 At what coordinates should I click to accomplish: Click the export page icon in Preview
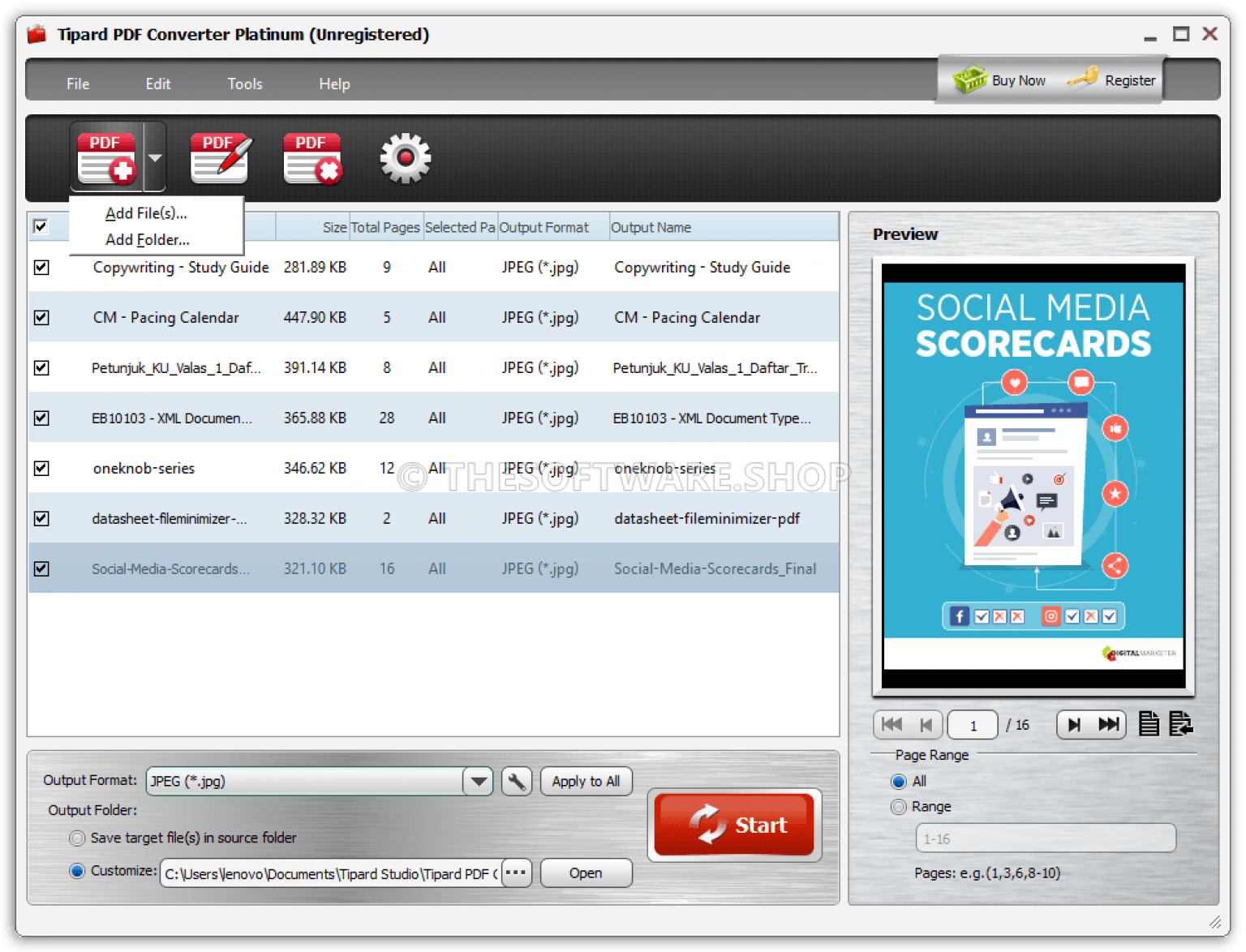coord(1181,723)
